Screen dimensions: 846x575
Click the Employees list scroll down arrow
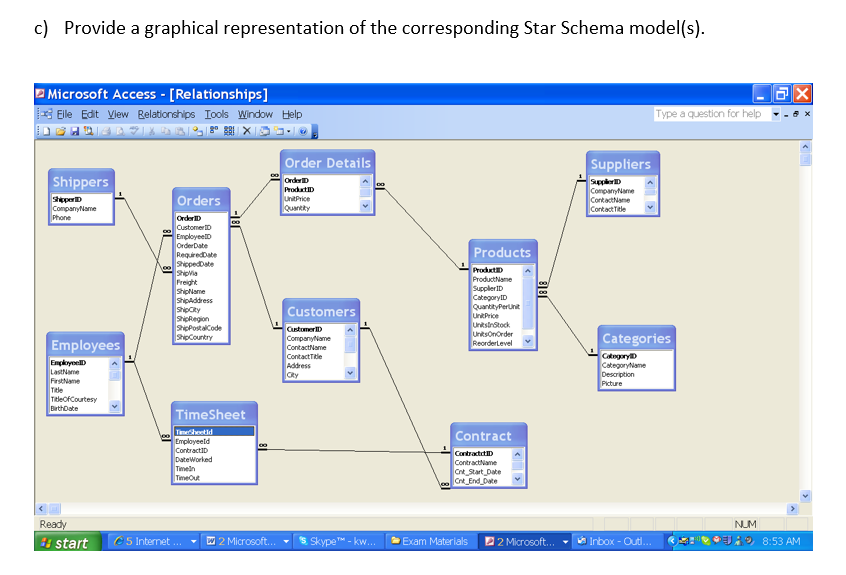tap(114, 406)
